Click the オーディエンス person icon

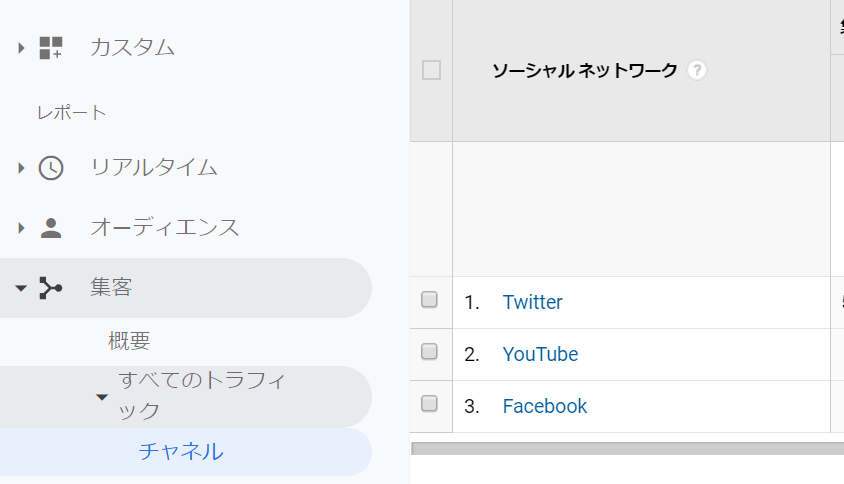(51, 228)
